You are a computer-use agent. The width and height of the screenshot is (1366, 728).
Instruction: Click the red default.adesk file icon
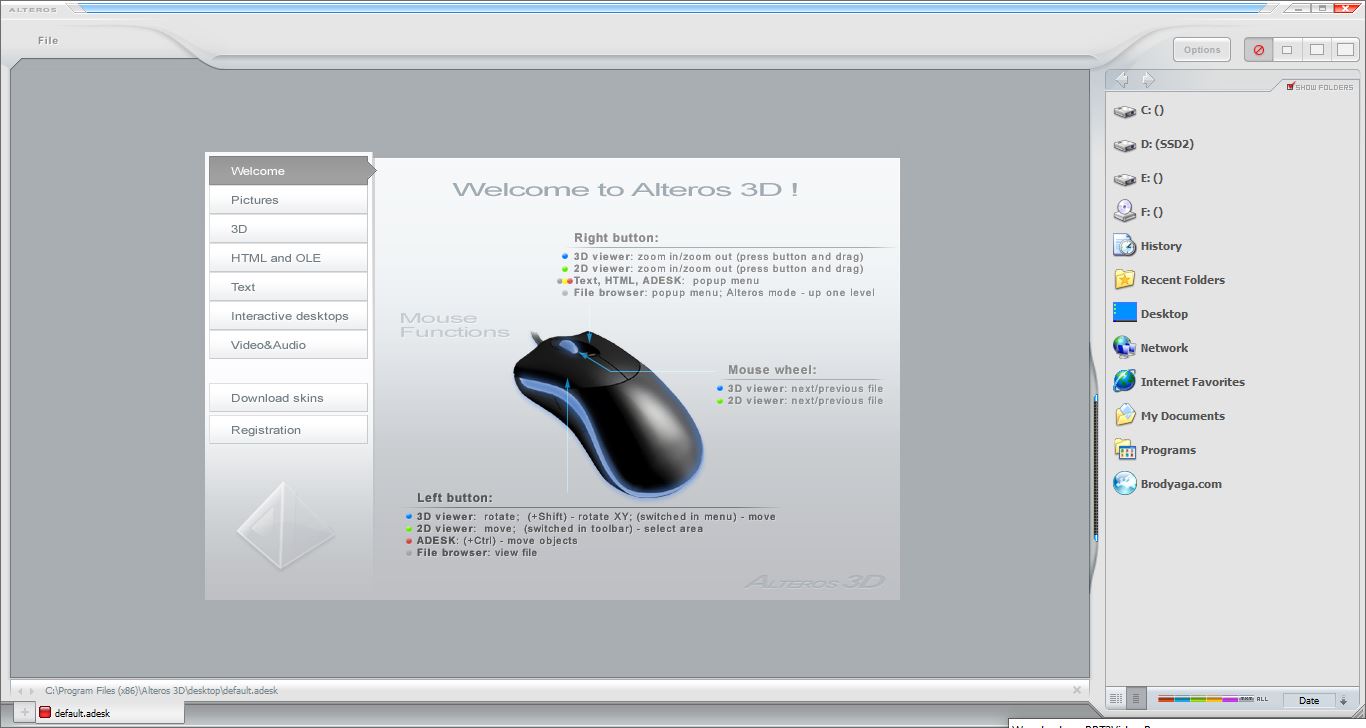tap(45, 713)
